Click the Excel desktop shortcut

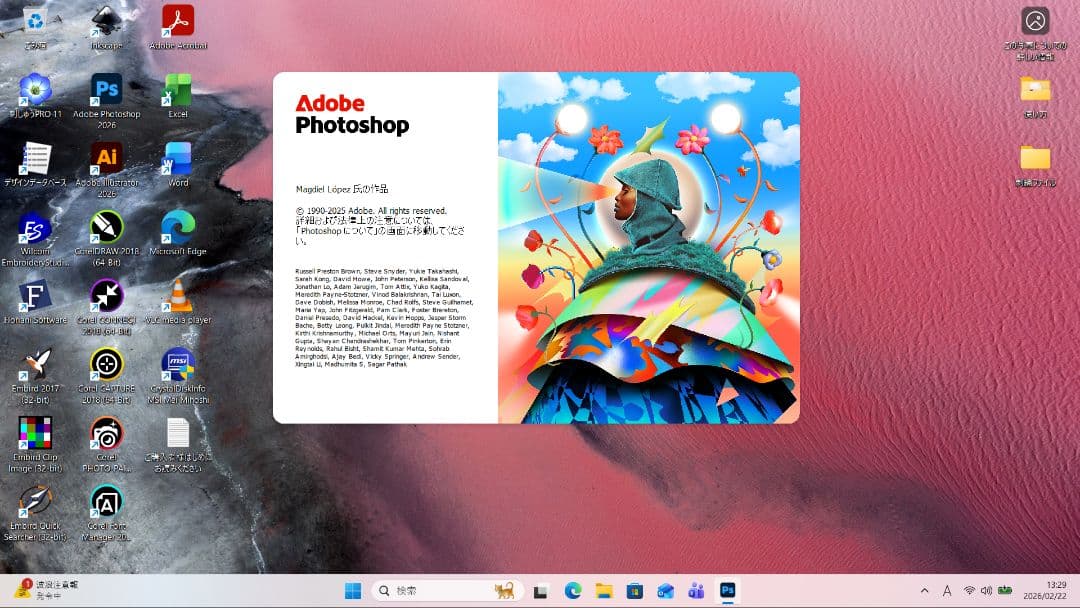[x=178, y=91]
